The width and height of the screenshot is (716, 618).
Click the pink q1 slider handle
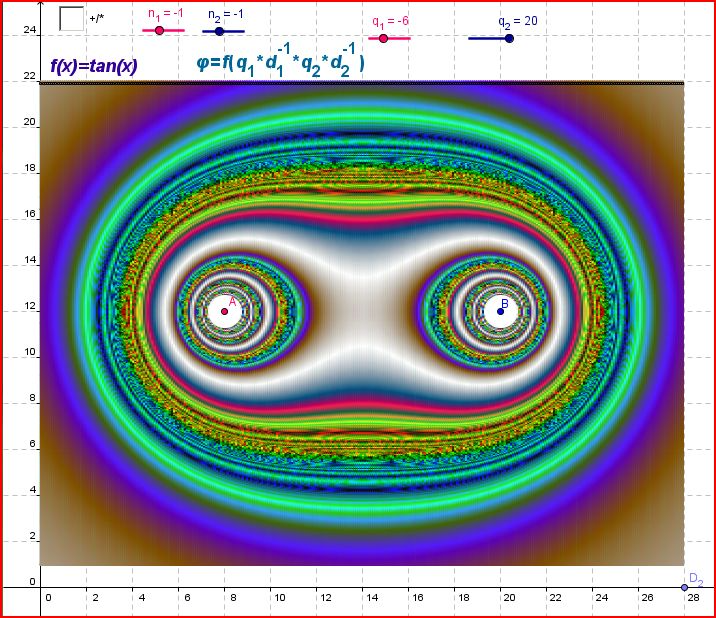383,38
